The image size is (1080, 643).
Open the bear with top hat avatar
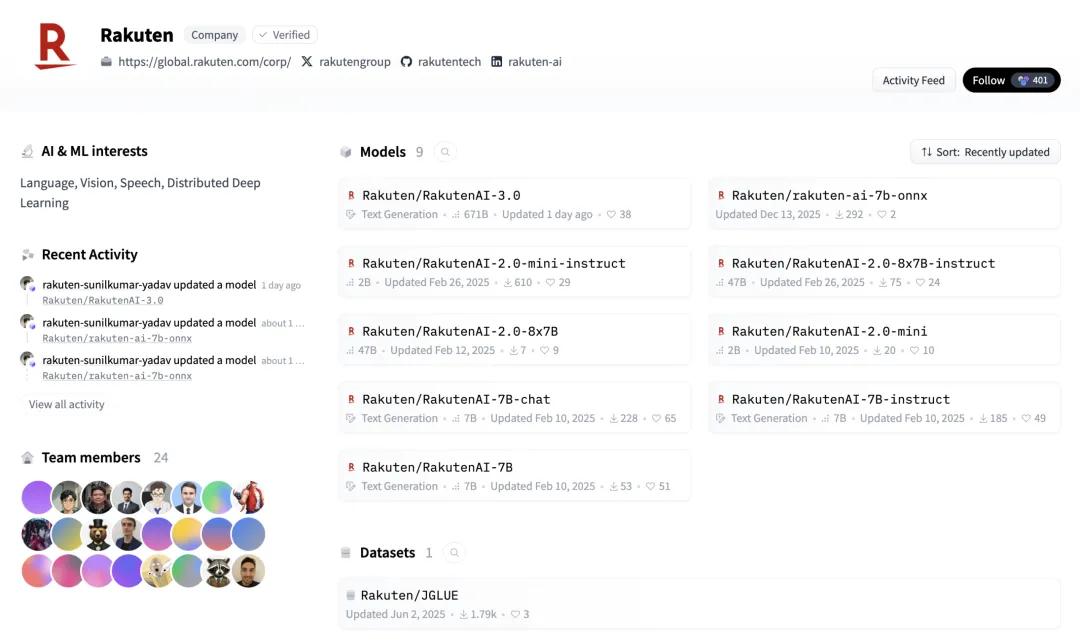tap(98, 534)
